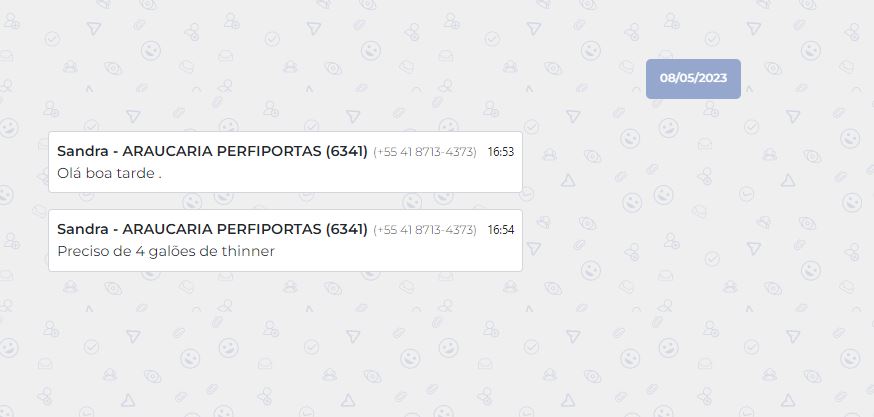Click the word thinner in the second message
874x417 pixels.
[x=247, y=251]
